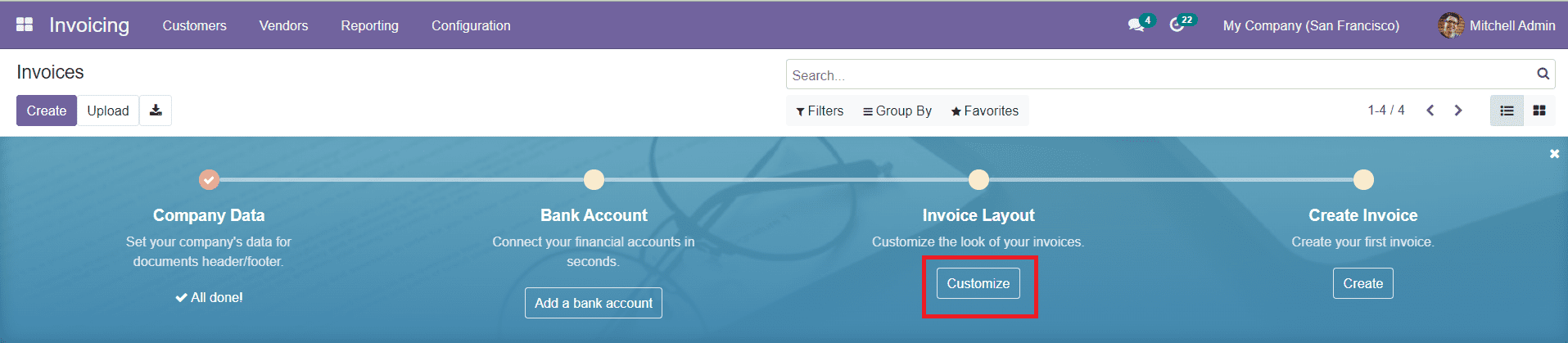This screenshot has height=343, width=1568.
Task: Open the activities clock icon
Action: (x=1177, y=25)
